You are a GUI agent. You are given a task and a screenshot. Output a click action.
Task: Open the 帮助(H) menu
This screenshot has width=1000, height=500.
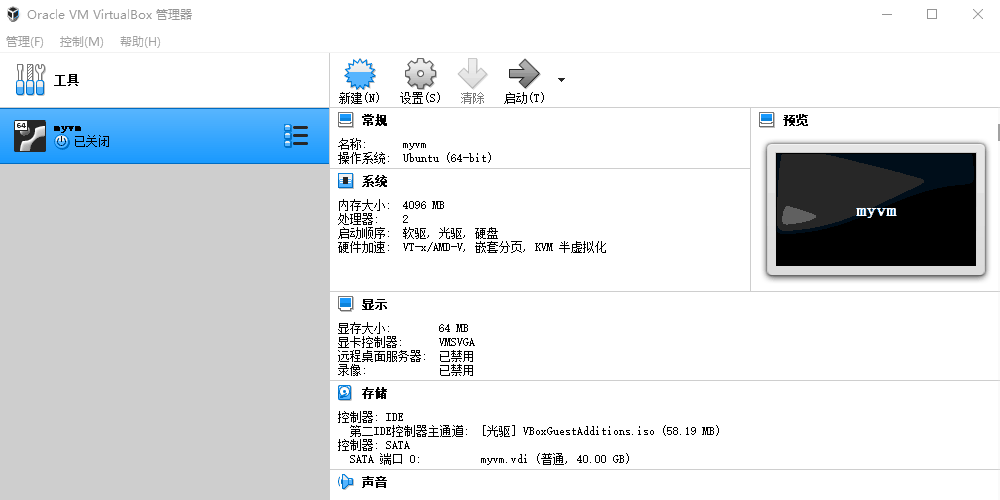click(140, 41)
